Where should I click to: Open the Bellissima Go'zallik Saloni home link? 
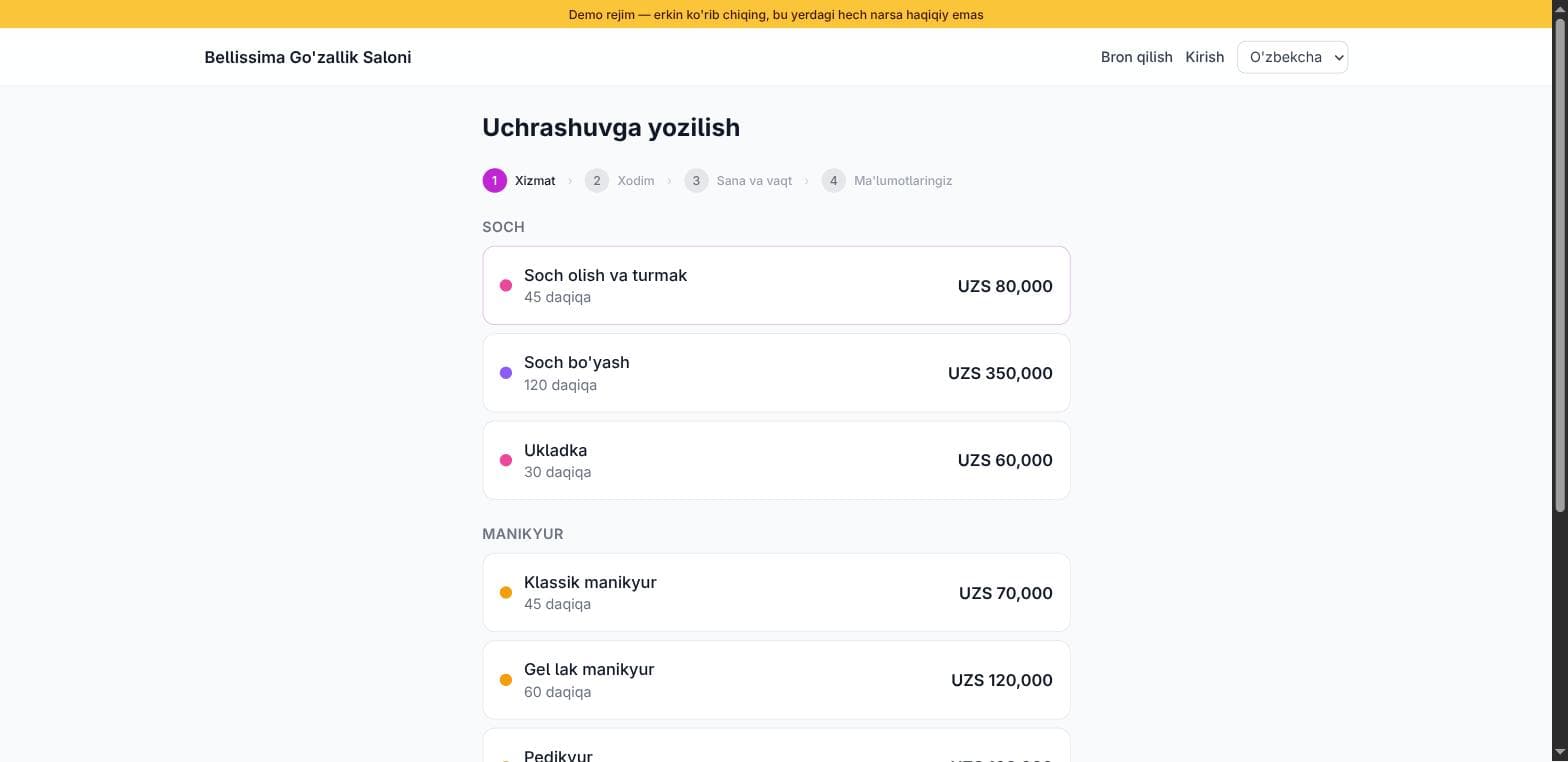(307, 57)
